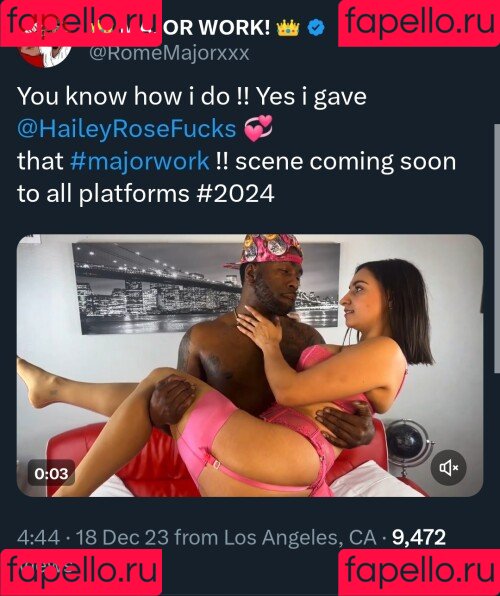Viewport: 500px width, 596px height.
Task: Open the @HaileyRoseFucks mention
Action: click(x=127, y=128)
